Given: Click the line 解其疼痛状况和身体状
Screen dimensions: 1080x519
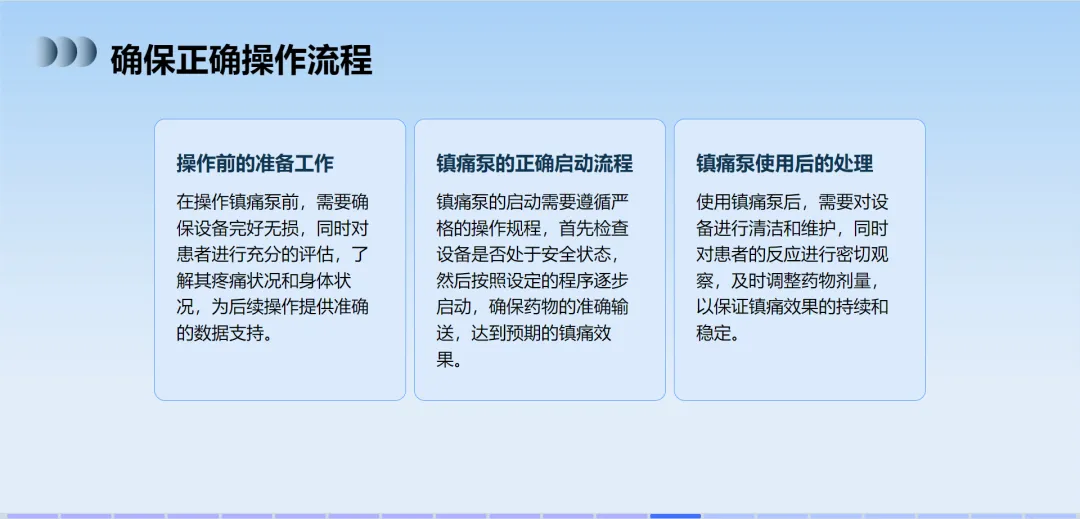Looking at the screenshot, I should click(x=265, y=281).
